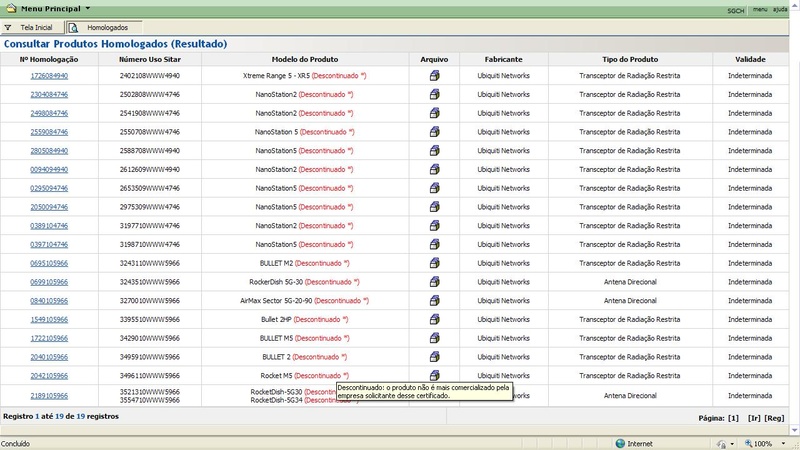Click the Modelo do Produto column header
This screenshot has width=800, height=450.
(305, 59)
